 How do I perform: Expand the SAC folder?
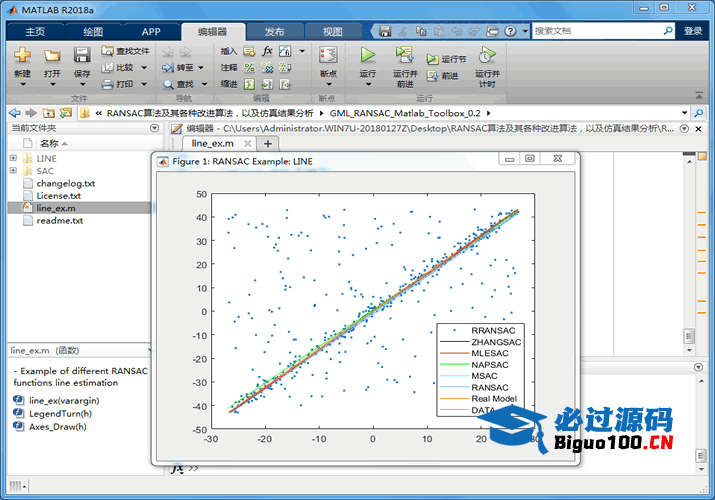[13, 170]
